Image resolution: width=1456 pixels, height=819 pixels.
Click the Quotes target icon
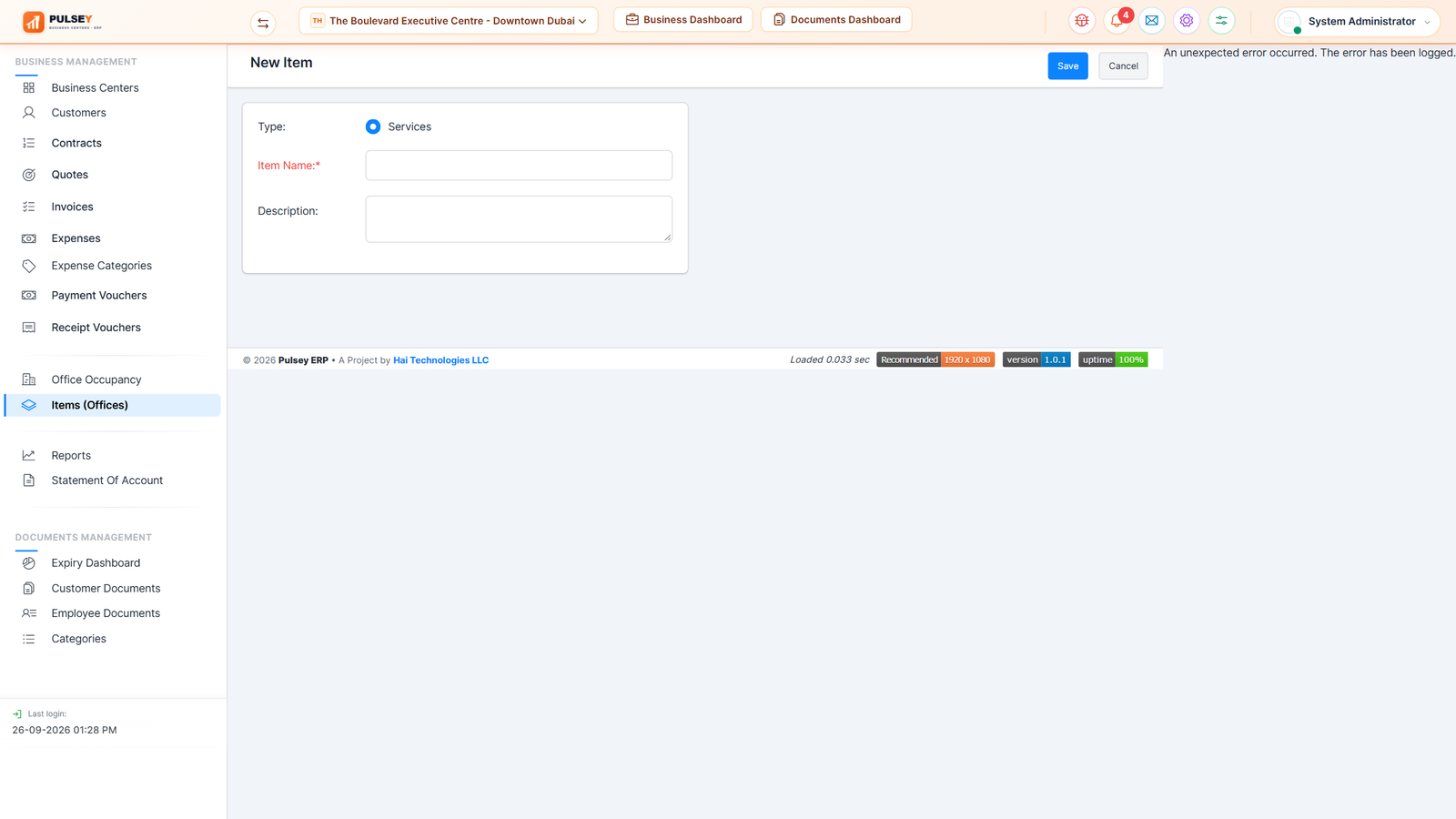[x=29, y=175]
